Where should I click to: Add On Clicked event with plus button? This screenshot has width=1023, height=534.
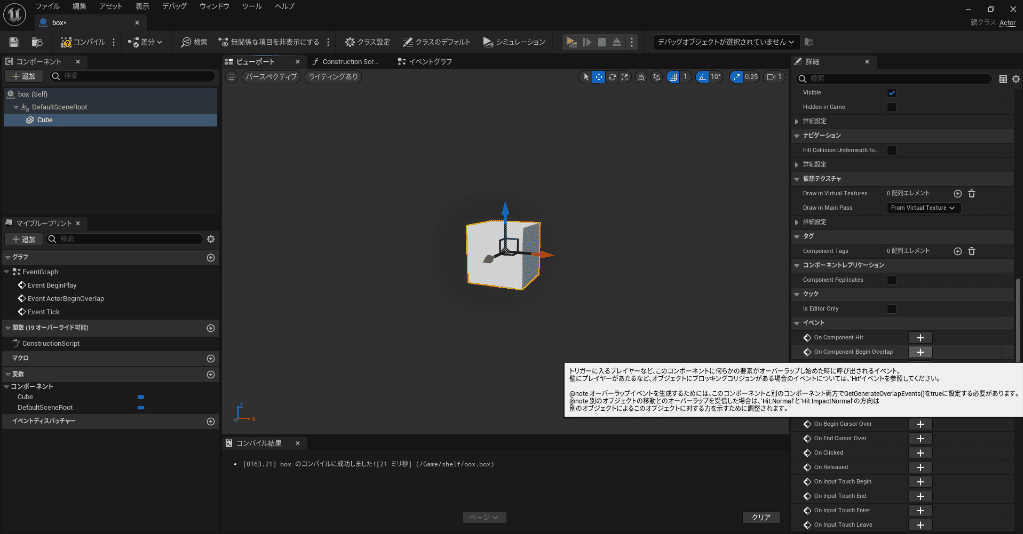[921, 453]
